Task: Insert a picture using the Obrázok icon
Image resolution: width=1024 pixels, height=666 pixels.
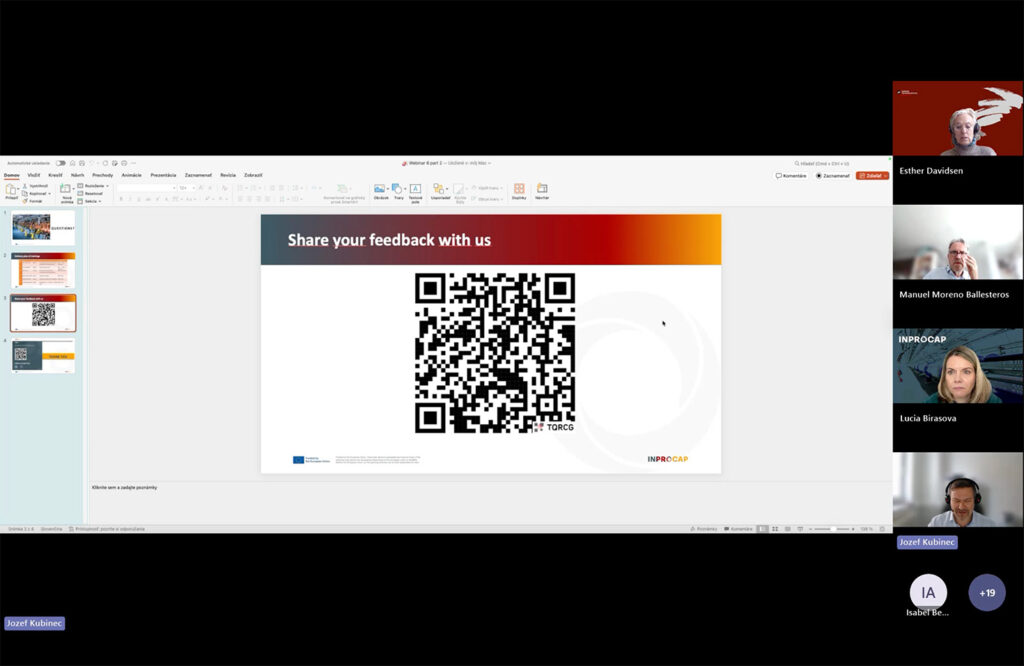Action: tap(380, 188)
